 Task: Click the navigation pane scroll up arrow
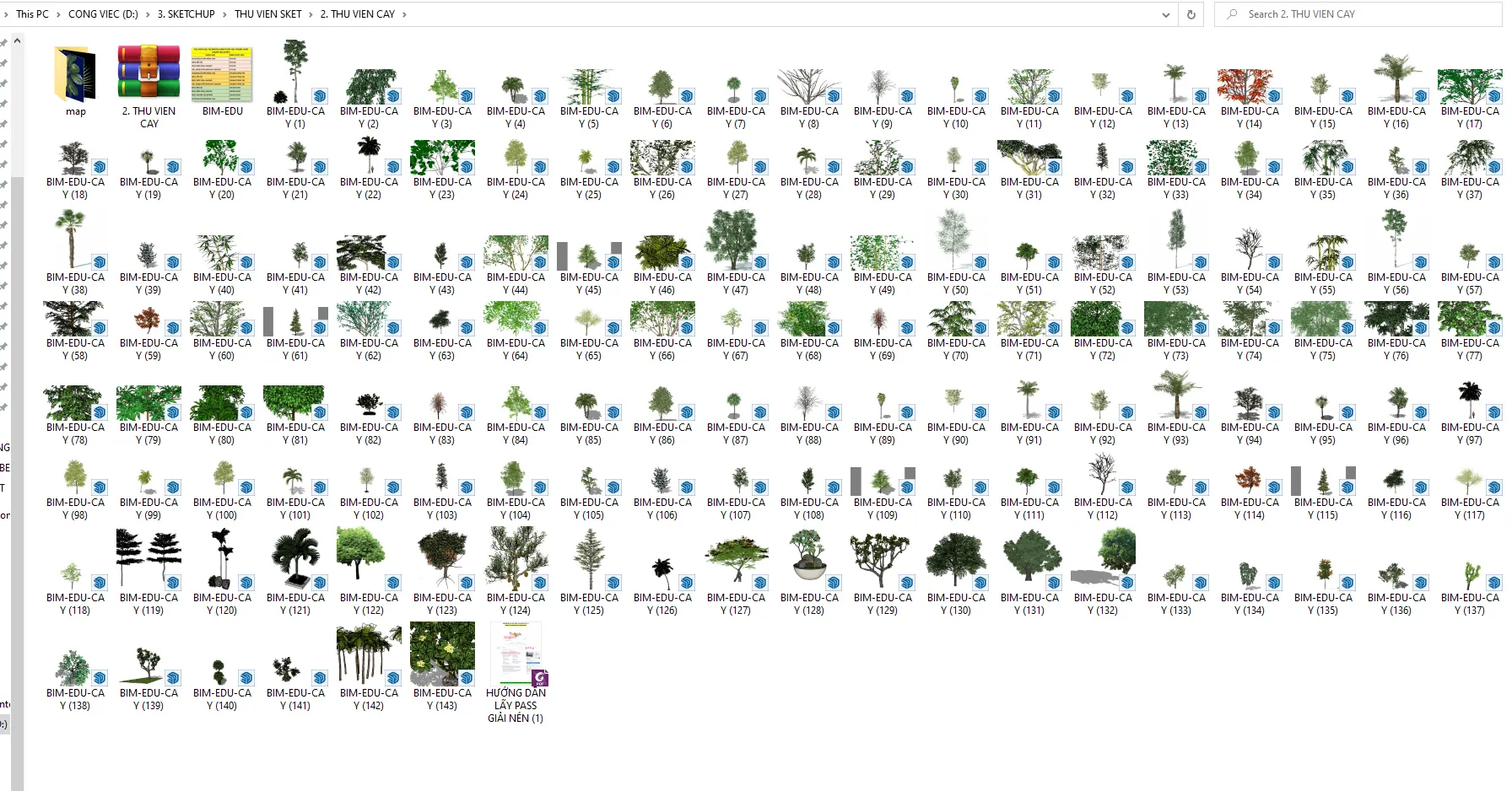(17, 40)
